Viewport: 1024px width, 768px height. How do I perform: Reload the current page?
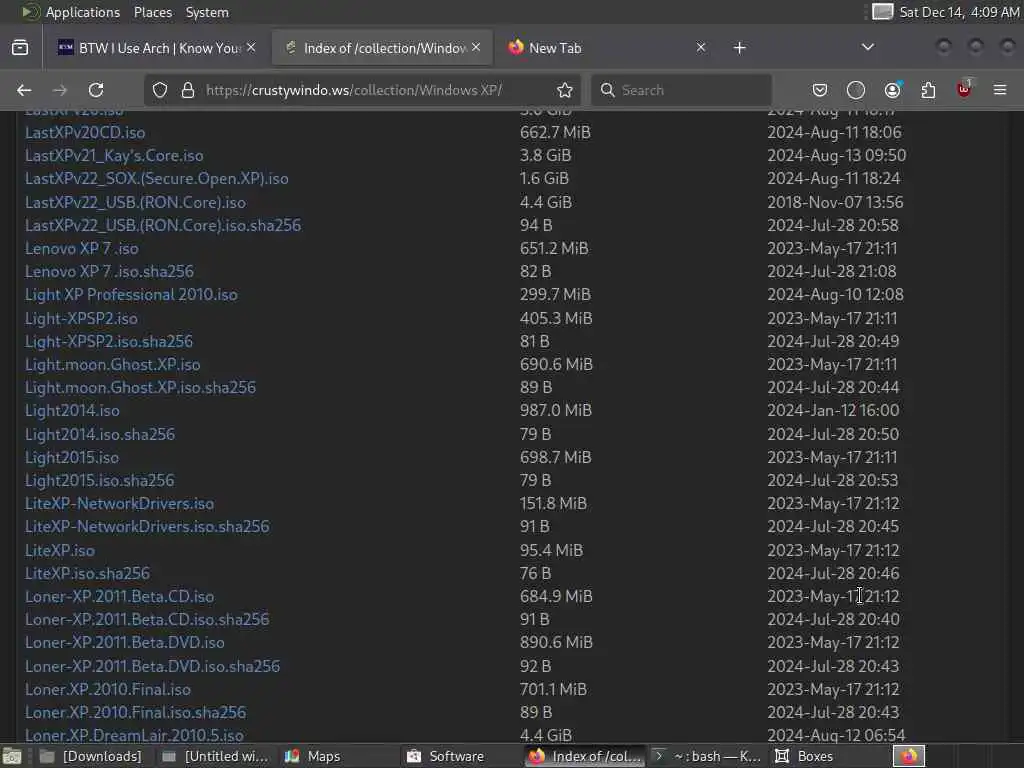96,90
